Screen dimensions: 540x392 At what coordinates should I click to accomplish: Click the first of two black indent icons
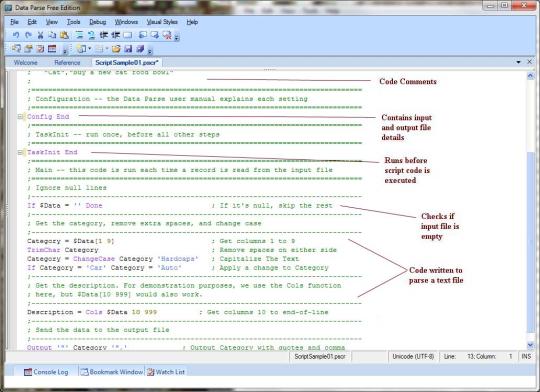[104, 35]
